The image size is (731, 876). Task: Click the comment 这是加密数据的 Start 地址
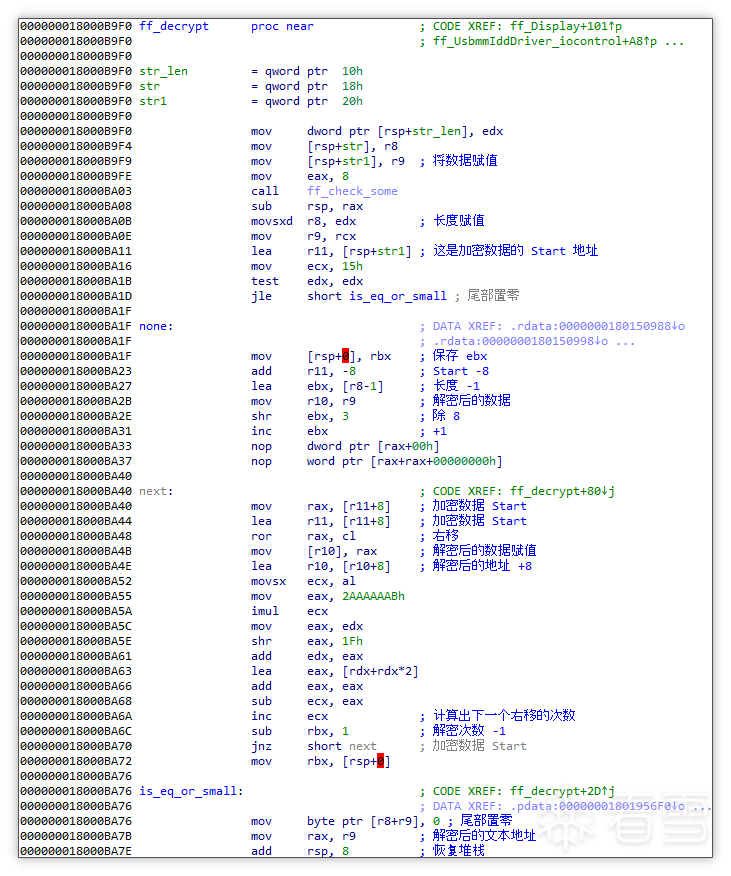515,251
